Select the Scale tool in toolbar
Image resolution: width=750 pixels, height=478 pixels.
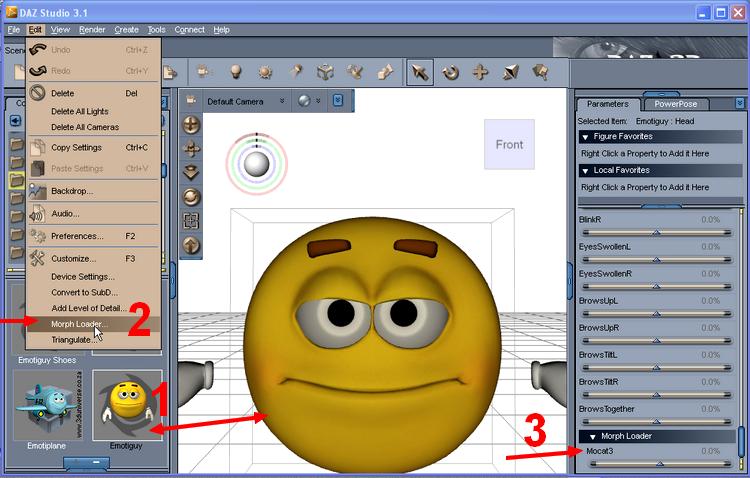tap(510, 73)
